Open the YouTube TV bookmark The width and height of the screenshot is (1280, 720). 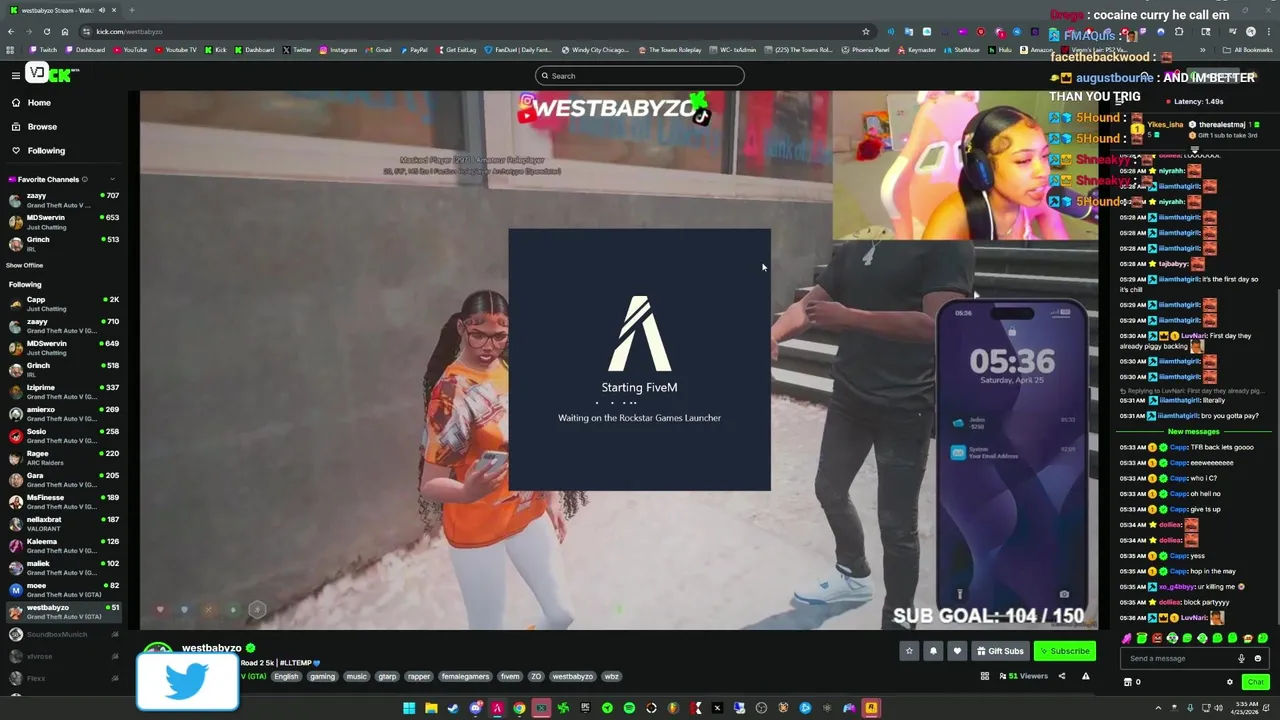pos(176,50)
